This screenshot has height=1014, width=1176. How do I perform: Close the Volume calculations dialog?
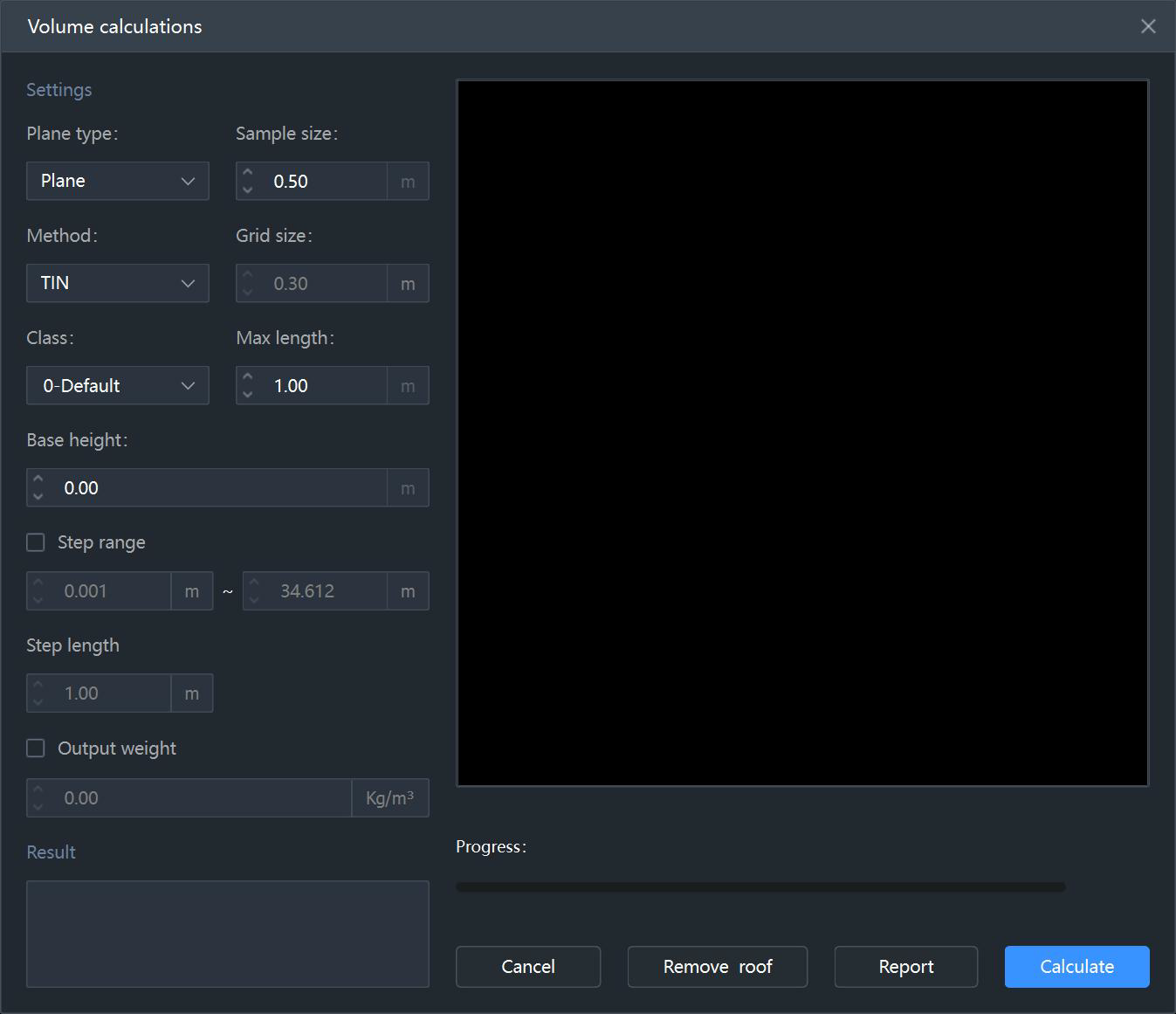[x=1148, y=26]
